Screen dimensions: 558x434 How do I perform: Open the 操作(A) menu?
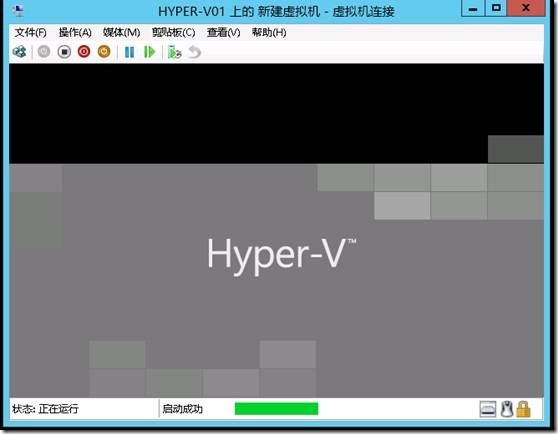coord(75,33)
